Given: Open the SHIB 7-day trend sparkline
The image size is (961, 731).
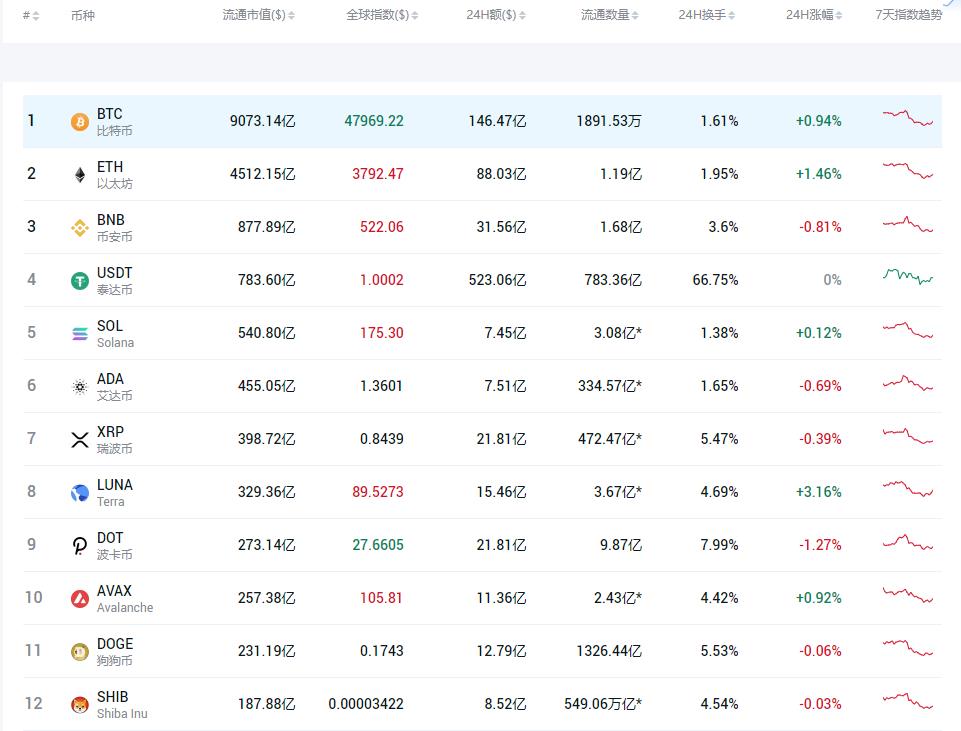Looking at the screenshot, I should click(x=908, y=701).
